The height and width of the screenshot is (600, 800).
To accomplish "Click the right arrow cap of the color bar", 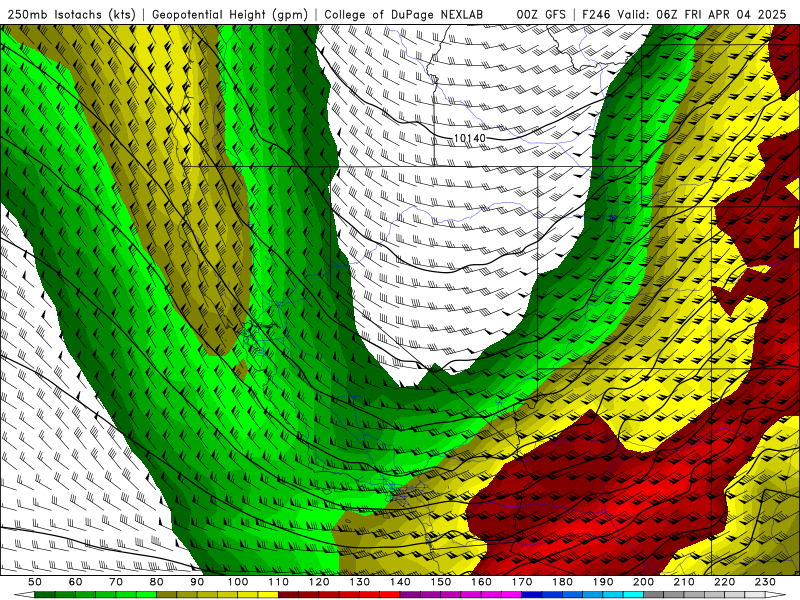I will 776,595.
